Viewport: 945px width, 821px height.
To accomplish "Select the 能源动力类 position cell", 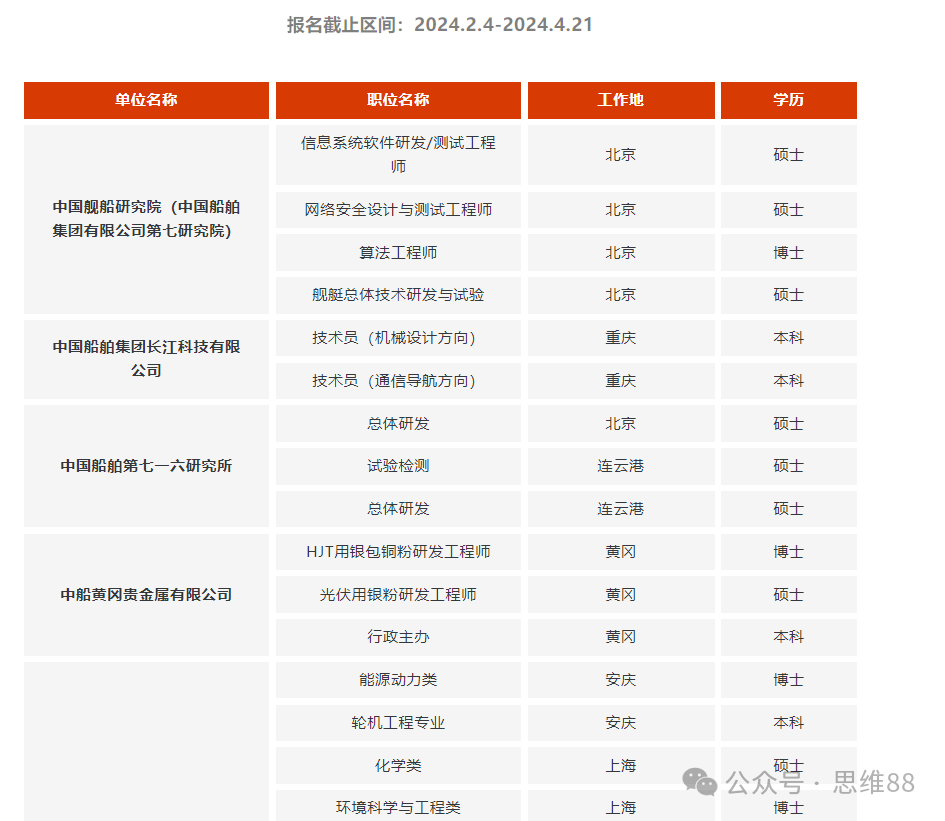I will (x=398, y=680).
